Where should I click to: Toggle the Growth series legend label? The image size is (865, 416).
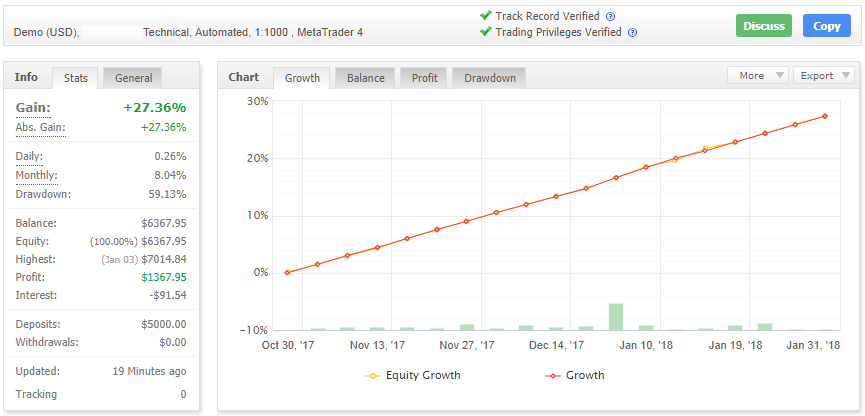click(585, 376)
